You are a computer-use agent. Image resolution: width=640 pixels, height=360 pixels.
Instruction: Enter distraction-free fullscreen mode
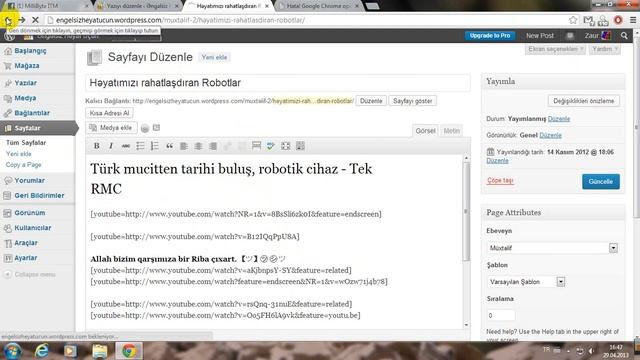coord(285,146)
